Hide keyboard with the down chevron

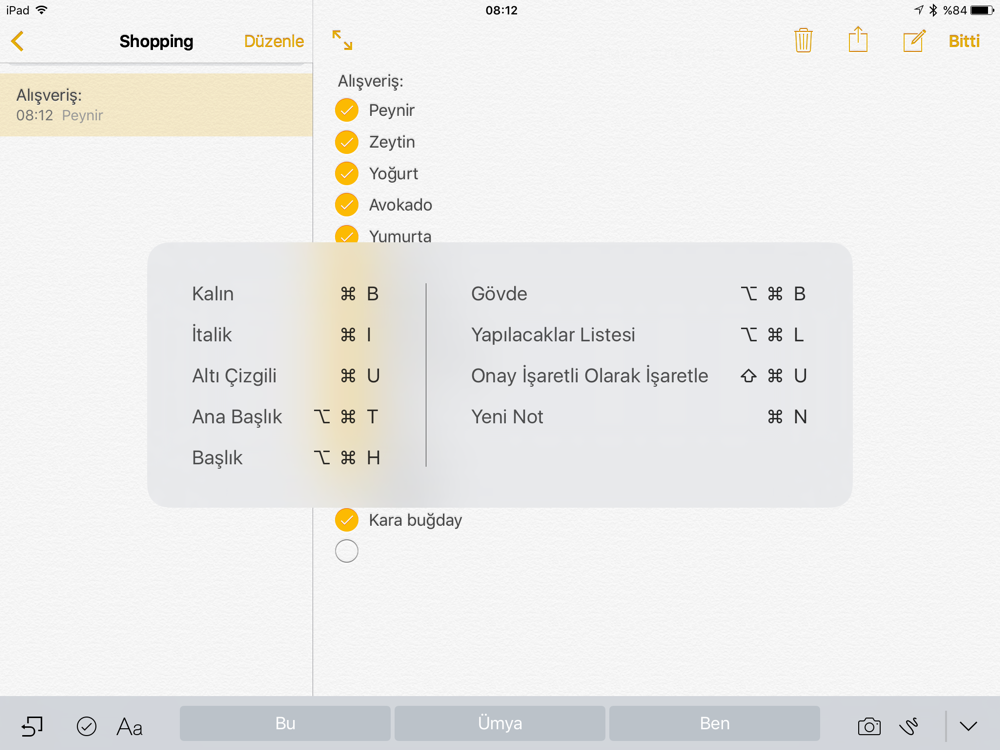(968, 726)
